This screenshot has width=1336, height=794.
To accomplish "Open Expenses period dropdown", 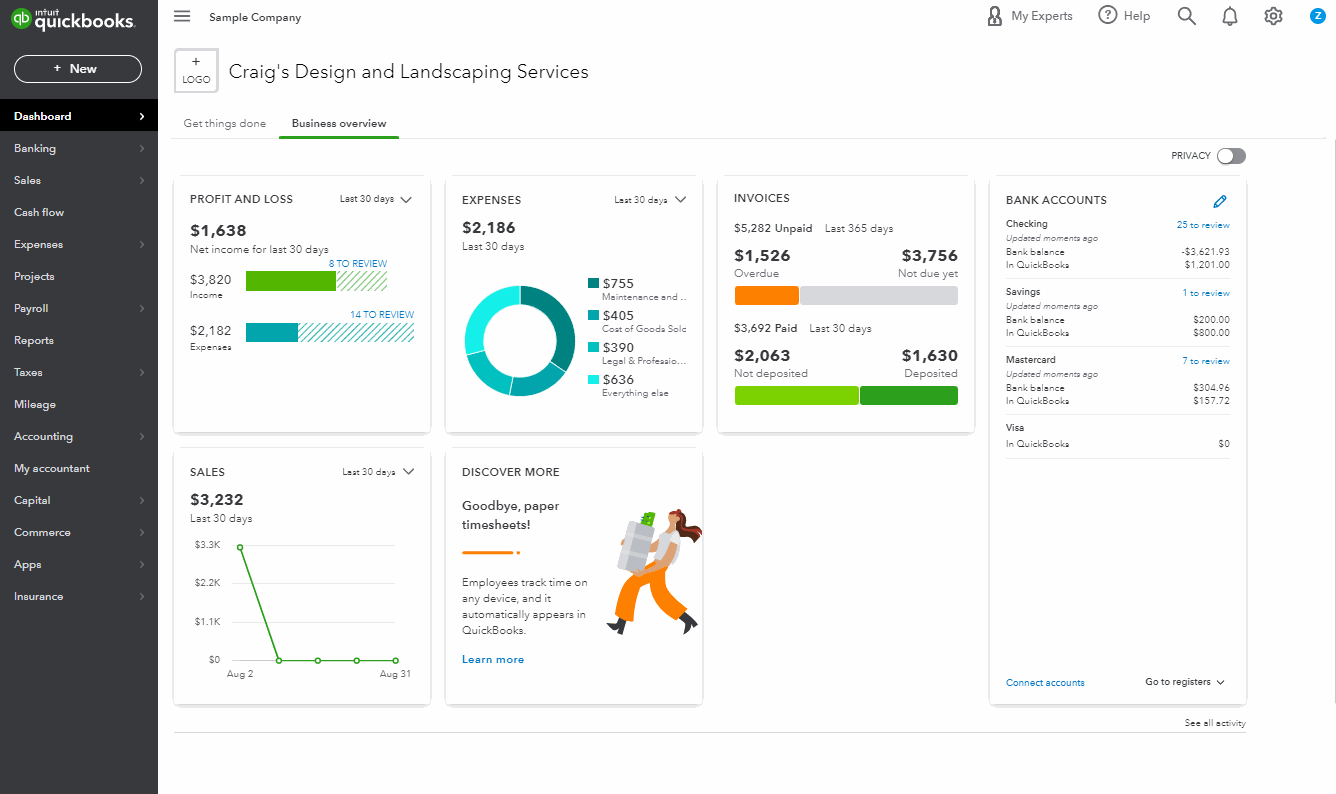I will click(x=650, y=200).
